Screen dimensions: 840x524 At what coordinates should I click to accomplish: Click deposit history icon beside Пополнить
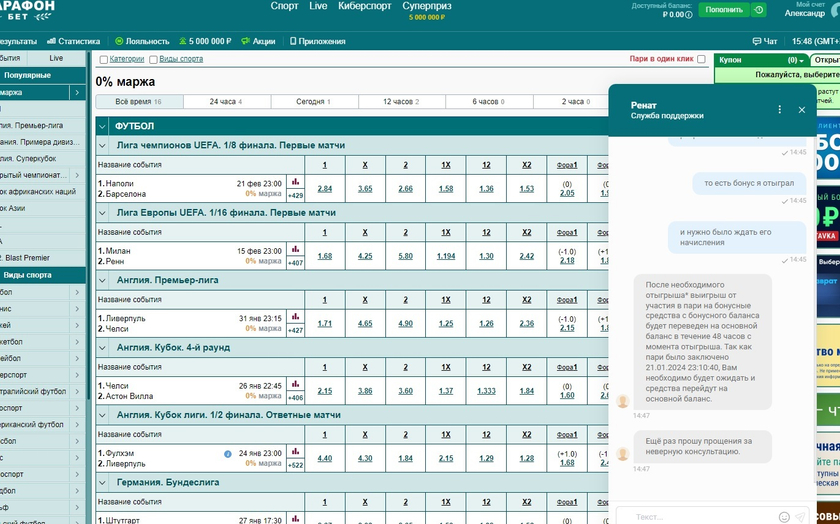(758, 10)
